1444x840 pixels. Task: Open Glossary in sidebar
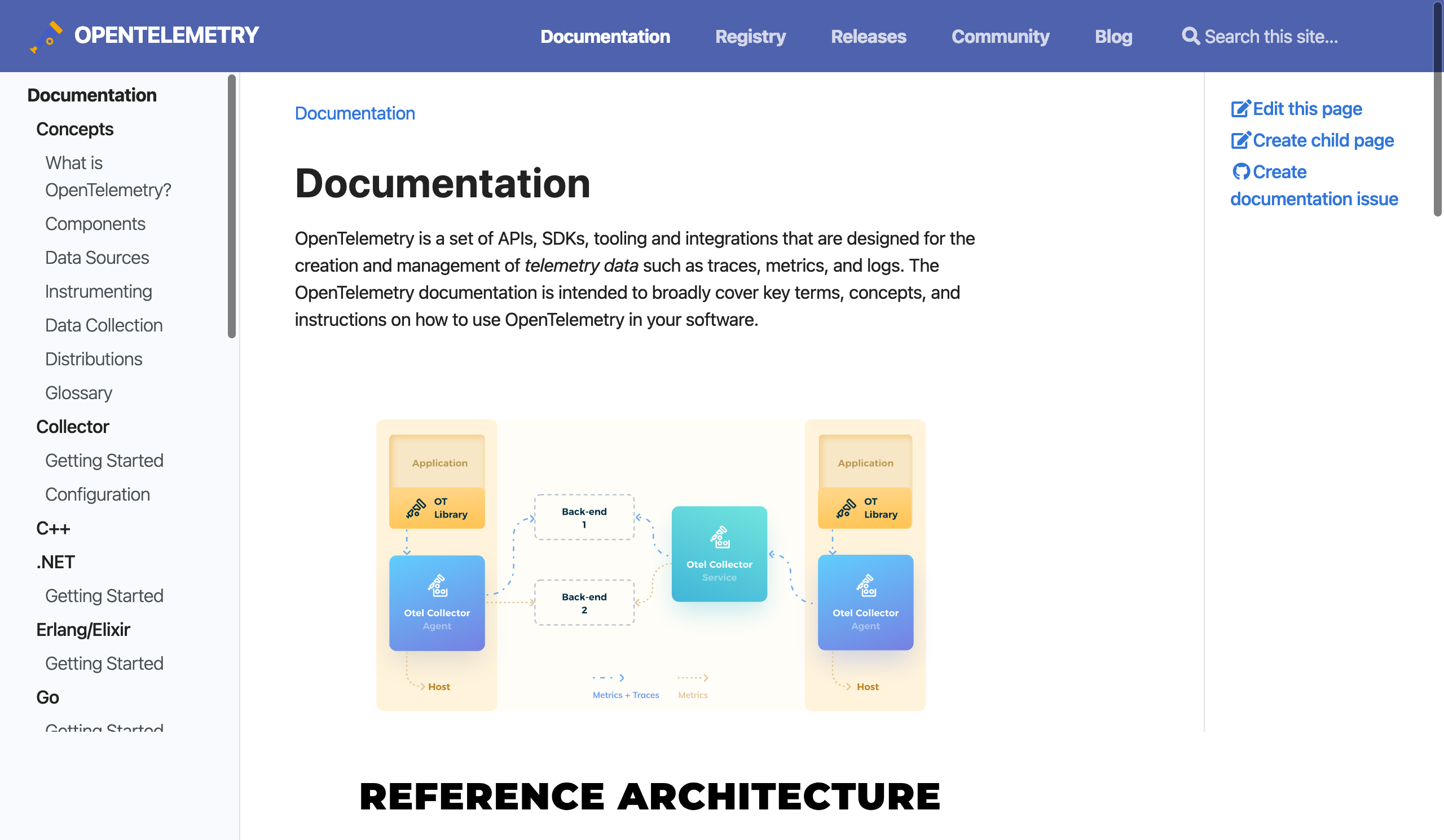(x=78, y=393)
